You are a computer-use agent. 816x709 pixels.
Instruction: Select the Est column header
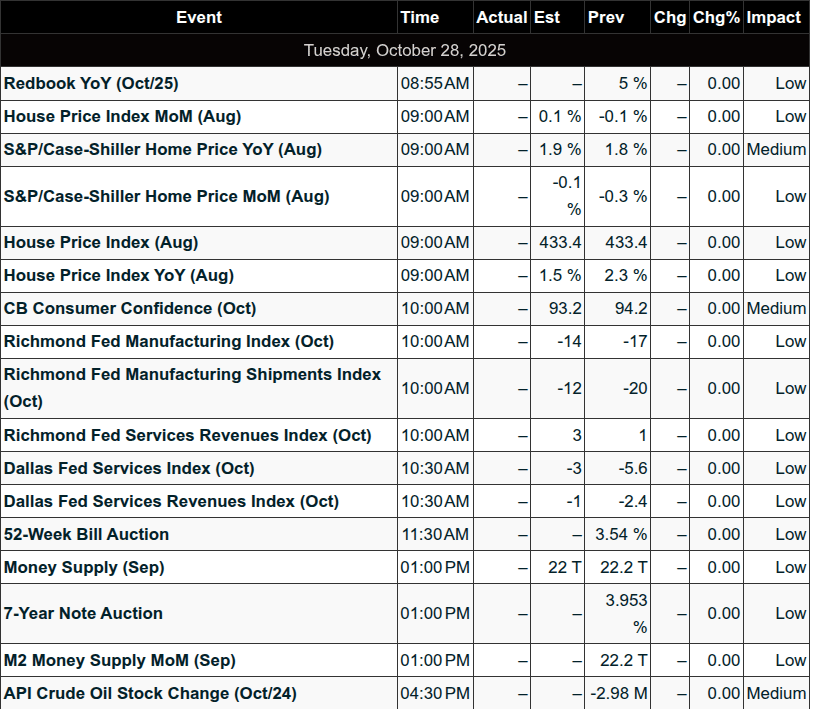[x=547, y=17]
